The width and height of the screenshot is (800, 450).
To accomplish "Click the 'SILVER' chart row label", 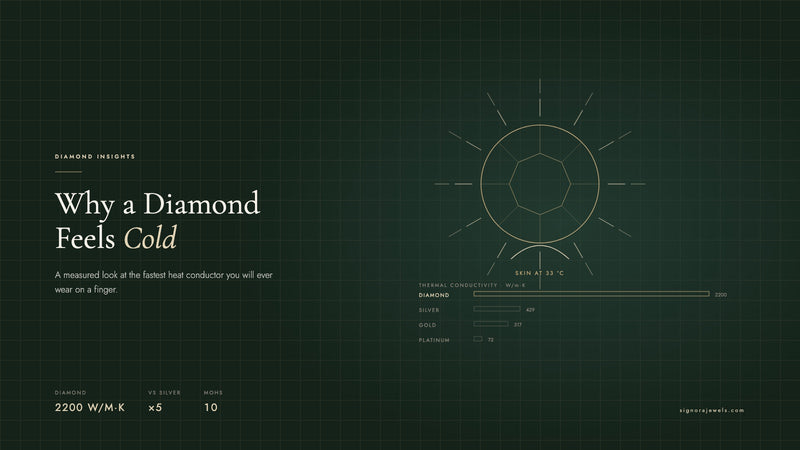I will (429, 310).
